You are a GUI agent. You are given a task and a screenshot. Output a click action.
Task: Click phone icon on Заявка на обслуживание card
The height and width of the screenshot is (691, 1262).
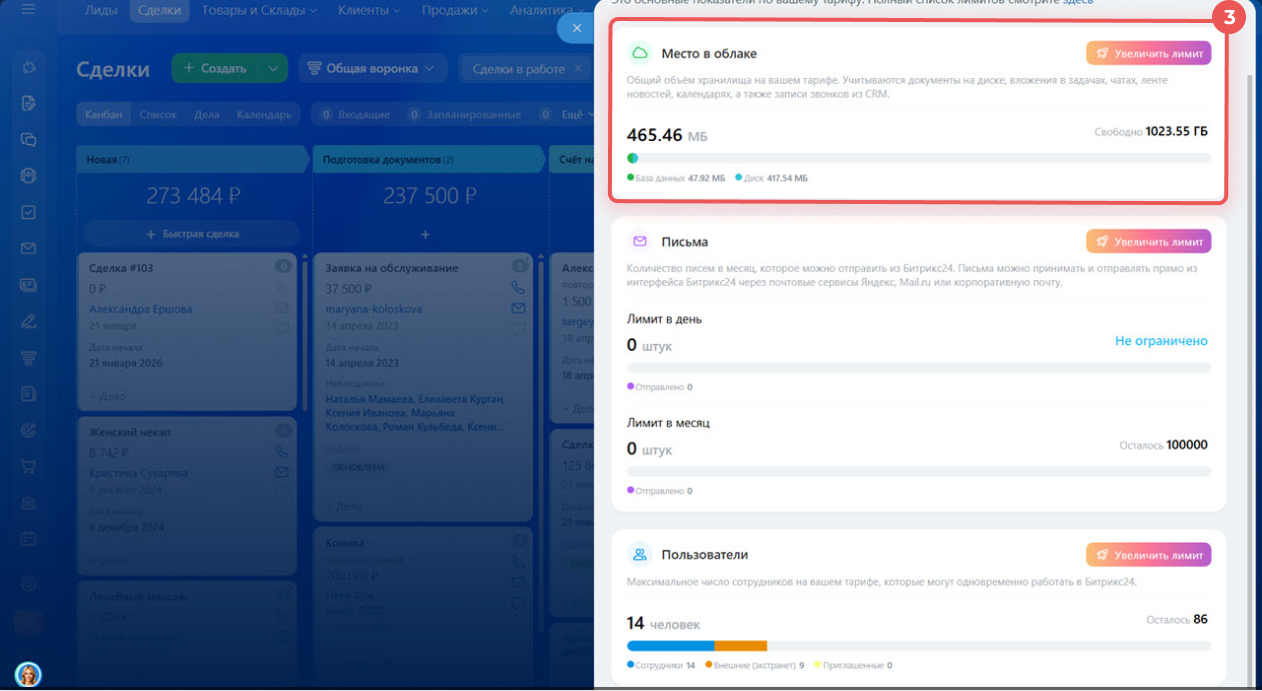click(518, 287)
